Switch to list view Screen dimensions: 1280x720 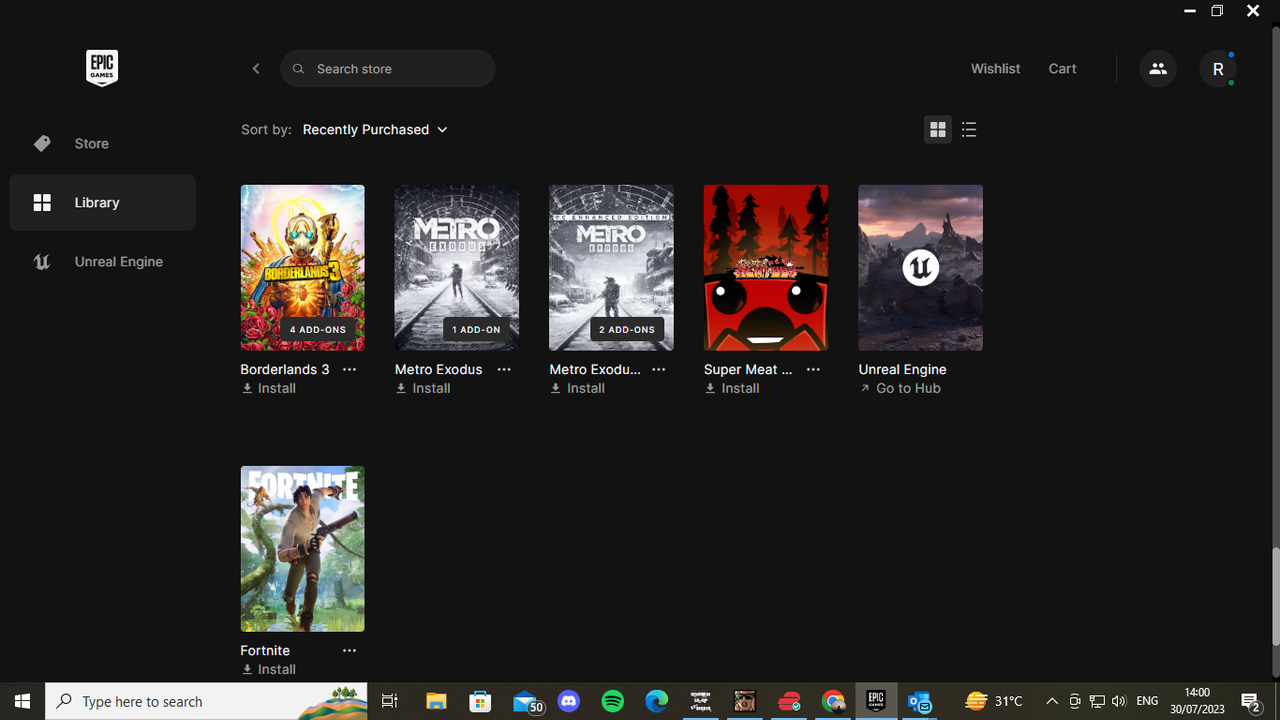click(x=969, y=130)
